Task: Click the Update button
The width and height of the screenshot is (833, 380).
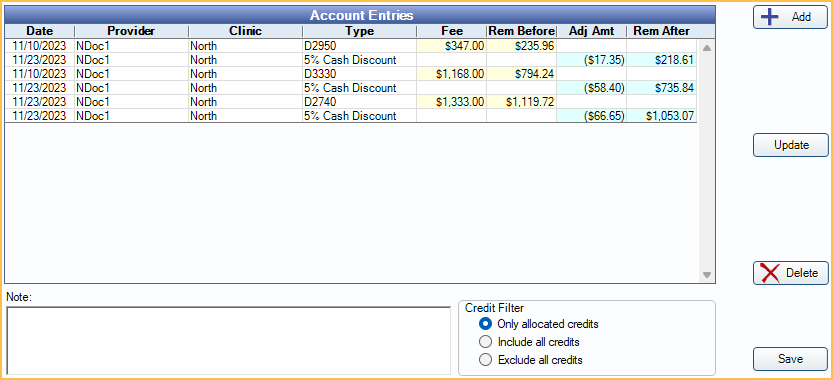Action: point(790,145)
